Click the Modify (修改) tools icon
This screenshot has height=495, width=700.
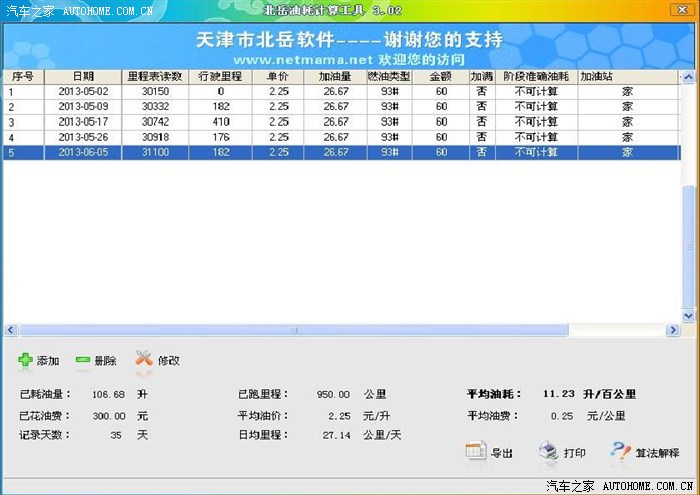144,359
